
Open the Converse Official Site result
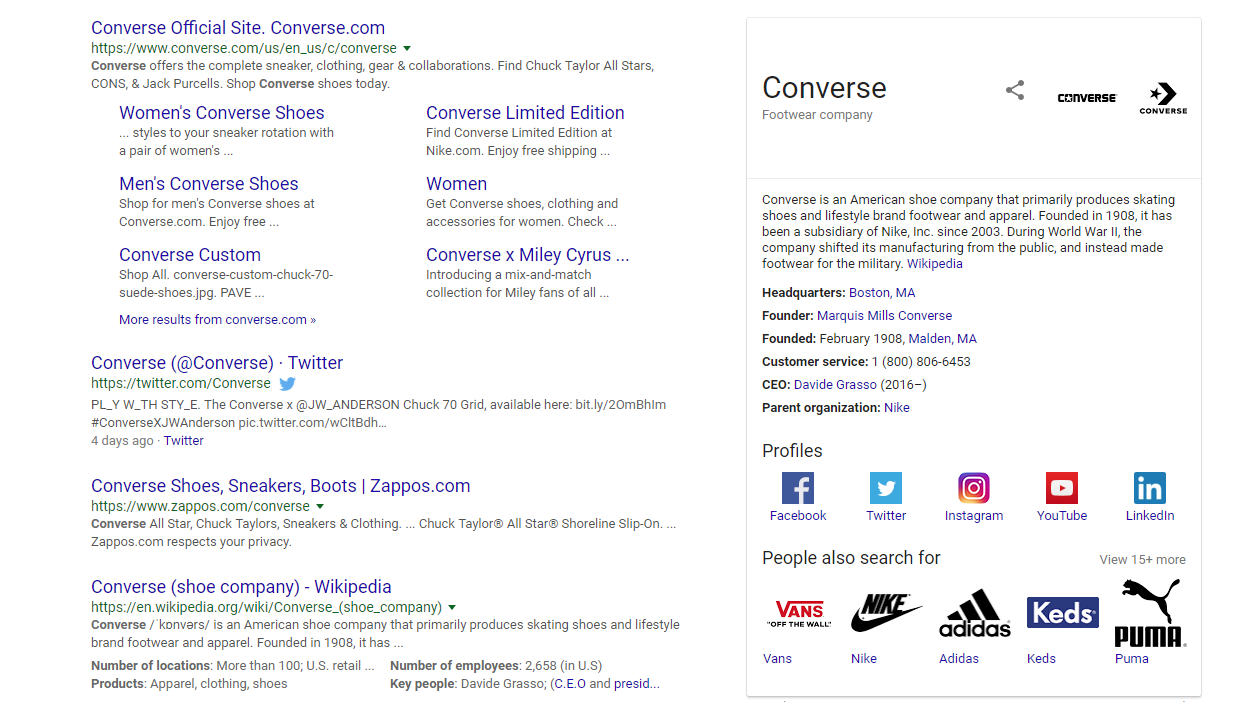pos(238,28)
